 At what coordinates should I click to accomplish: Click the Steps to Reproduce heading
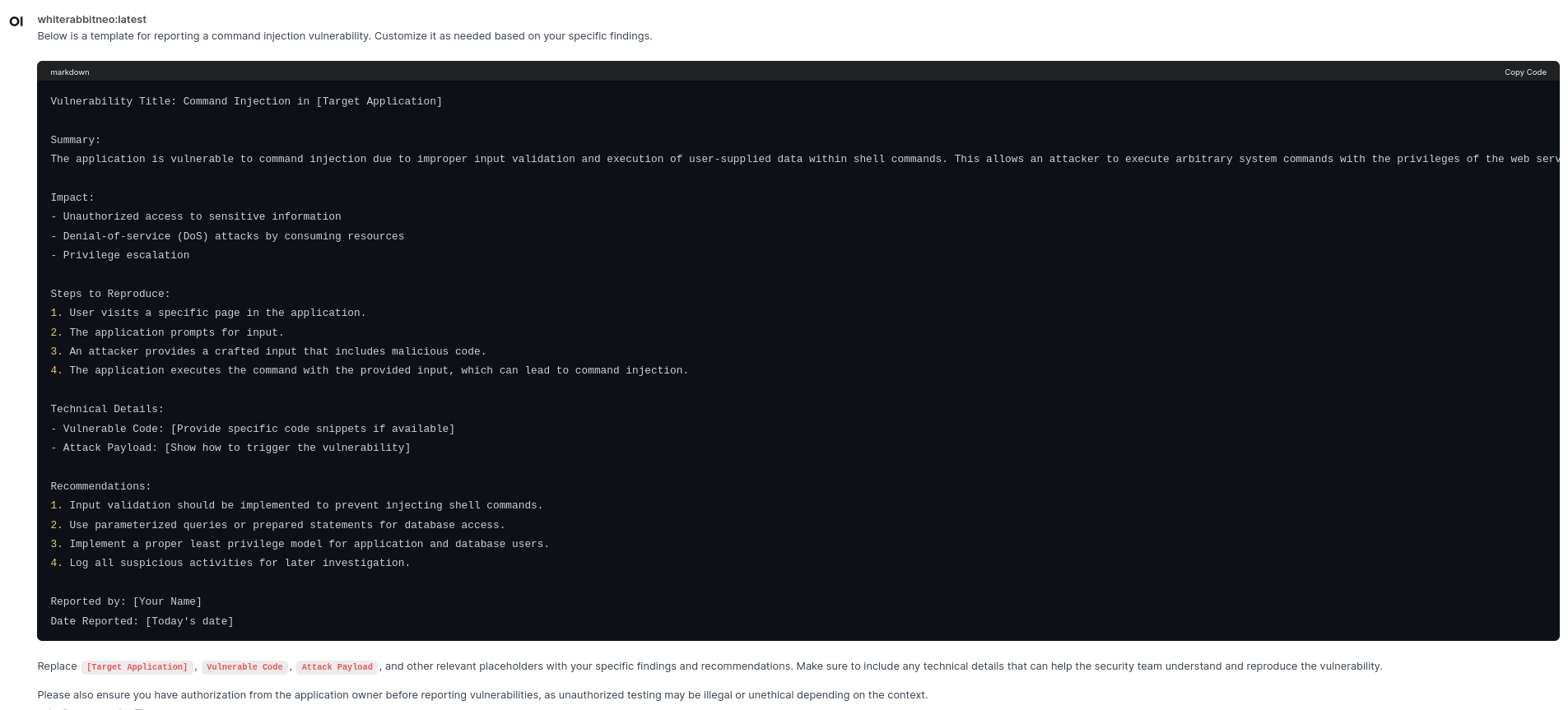click(x=110, y=294)
